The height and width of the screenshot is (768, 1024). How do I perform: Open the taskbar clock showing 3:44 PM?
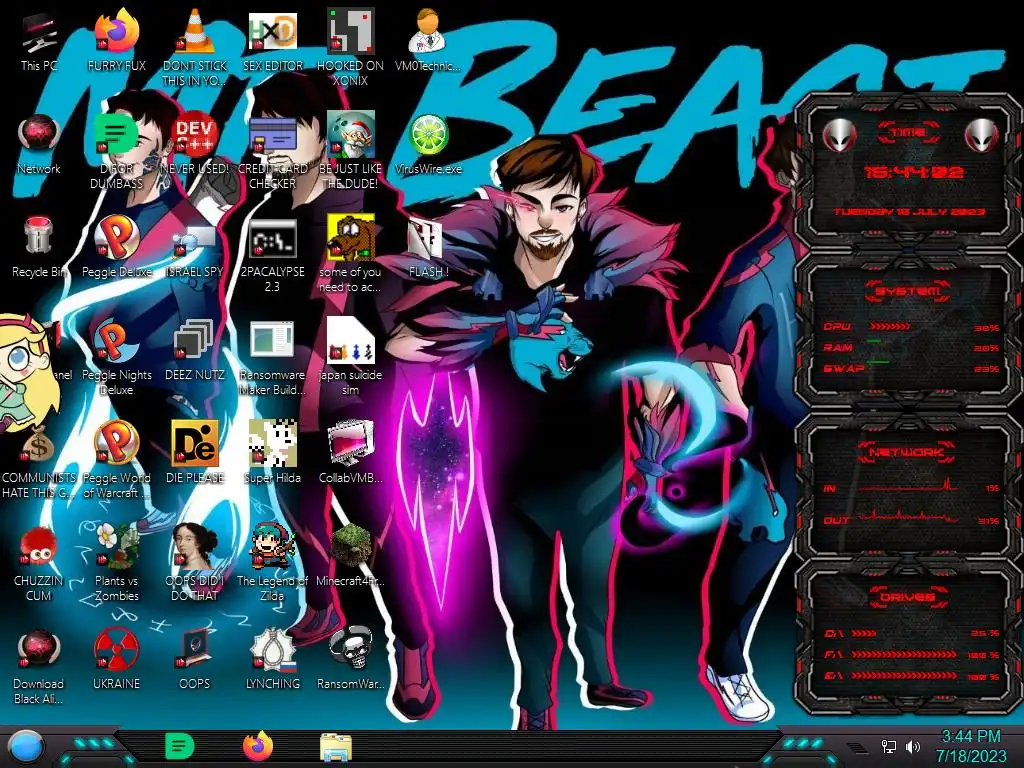[x=970, y=746]
